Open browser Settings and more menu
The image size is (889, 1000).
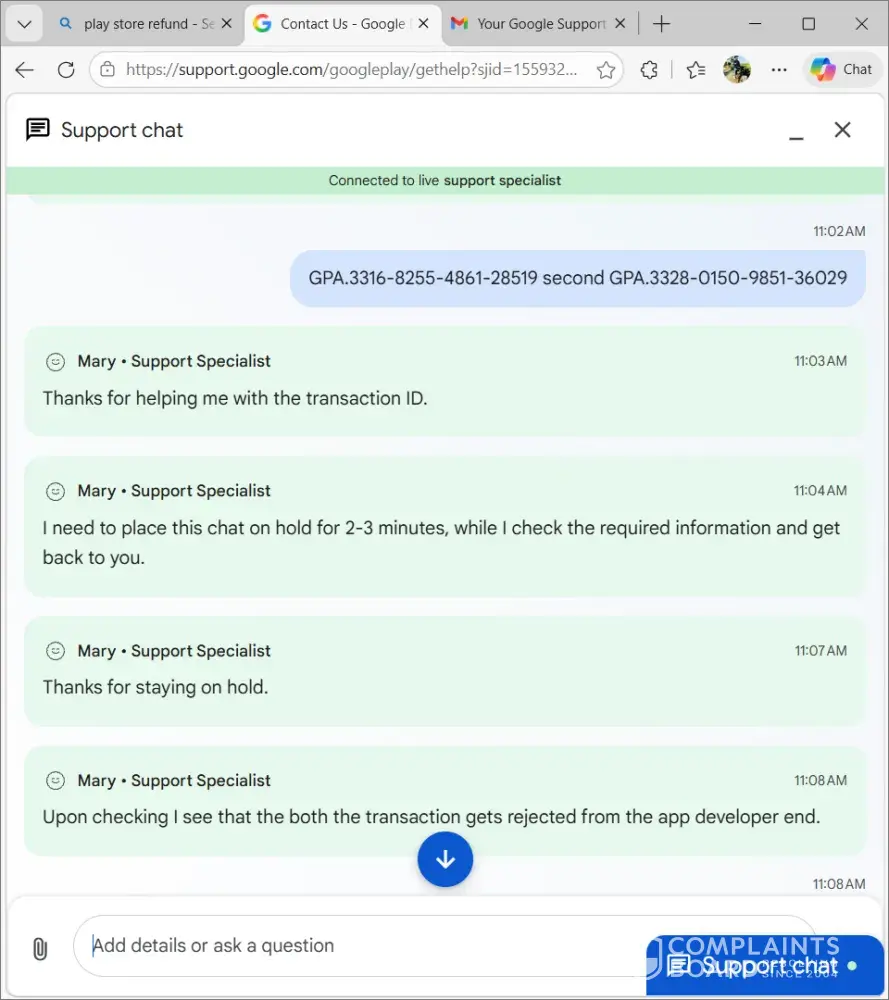[x=779, y=69]
